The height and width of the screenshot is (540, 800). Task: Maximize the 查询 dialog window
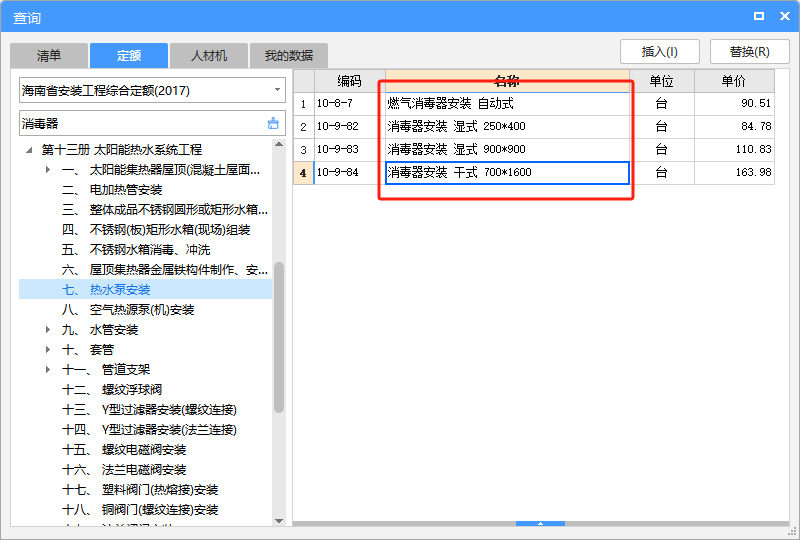[x=759, y=16]
